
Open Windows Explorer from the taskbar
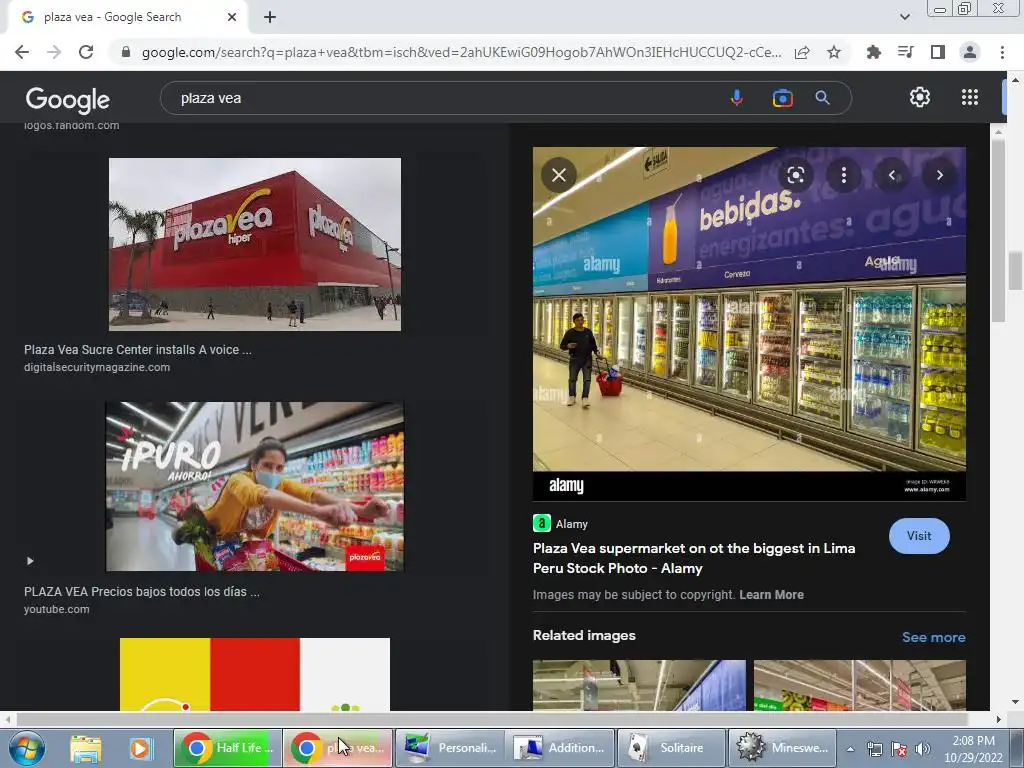pos(86,748)
